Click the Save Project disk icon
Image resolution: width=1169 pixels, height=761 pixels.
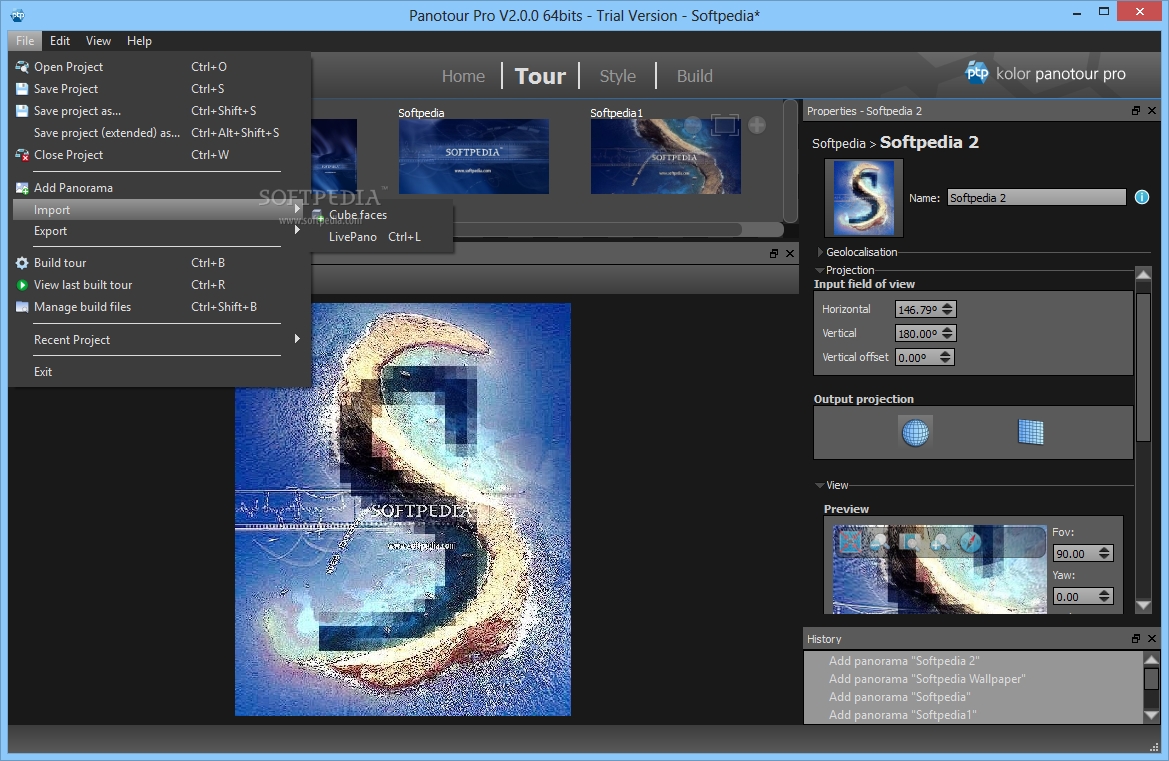click(22, 89)
